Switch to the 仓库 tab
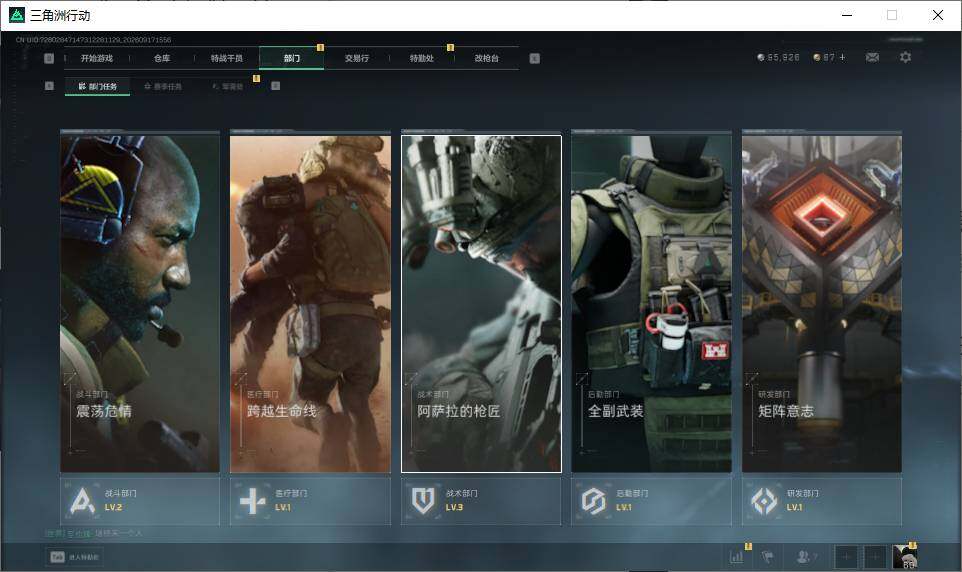The width and height of the screenshot is (962, 572). [162, 58]
